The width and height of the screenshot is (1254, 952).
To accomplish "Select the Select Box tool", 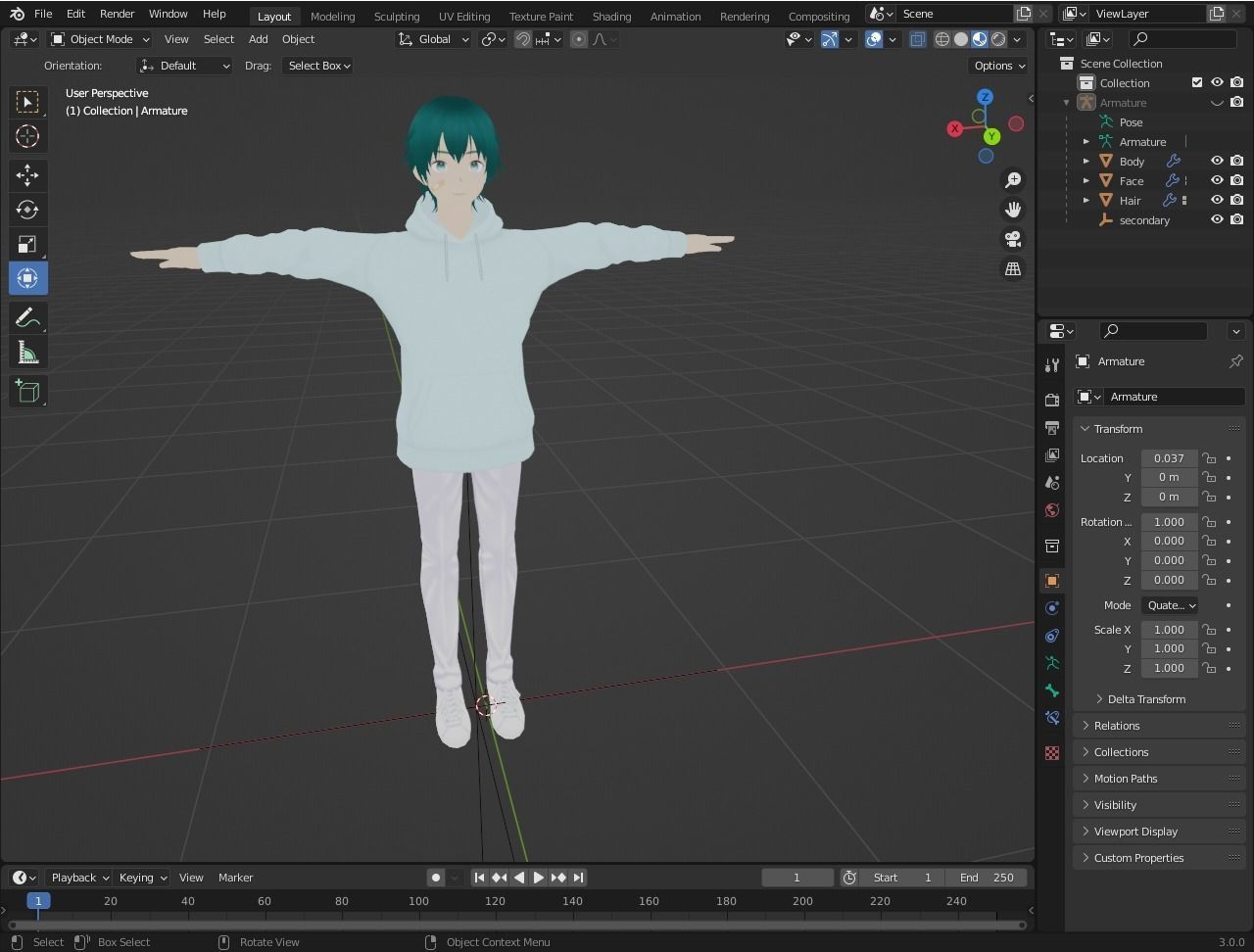I will point(27,102).
